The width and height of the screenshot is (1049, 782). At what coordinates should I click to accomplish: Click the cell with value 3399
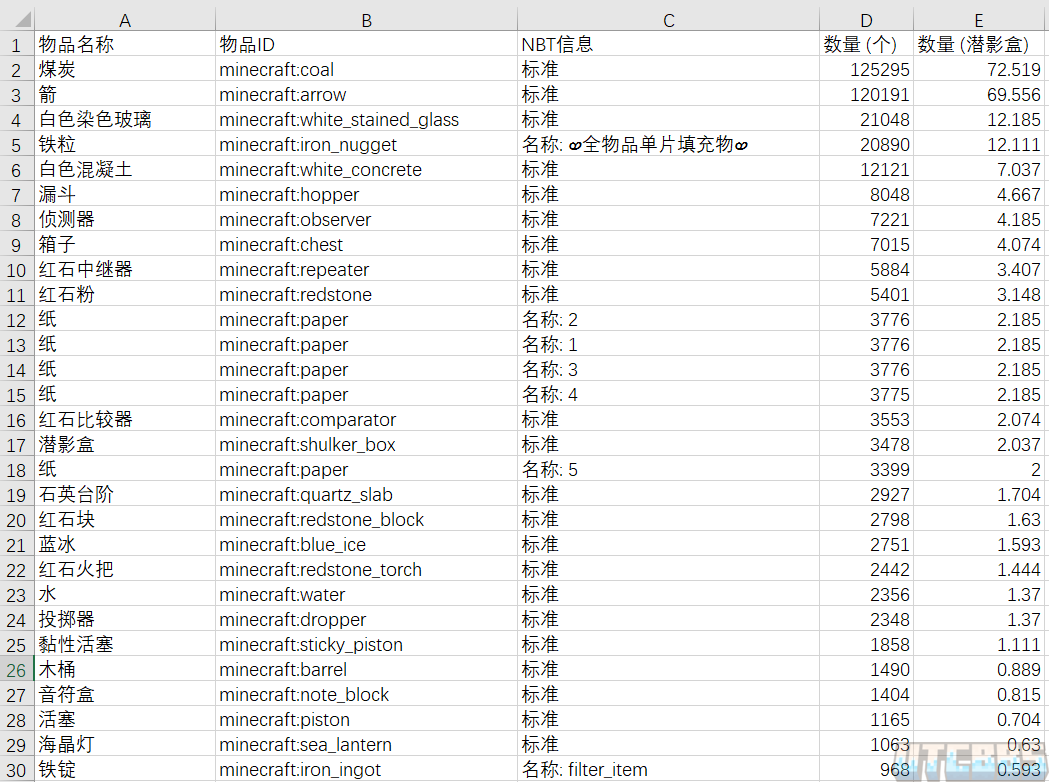pos(866,470)
